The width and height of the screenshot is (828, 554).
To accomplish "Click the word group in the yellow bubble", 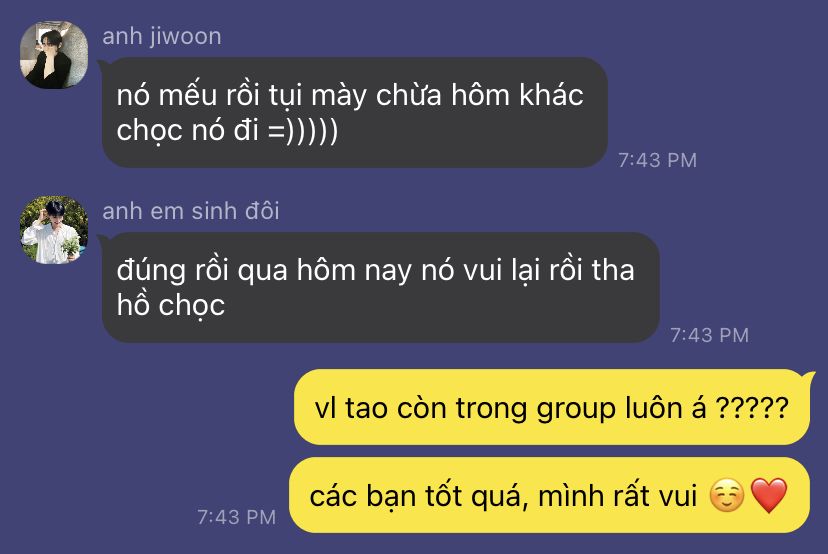I will 576,409.
